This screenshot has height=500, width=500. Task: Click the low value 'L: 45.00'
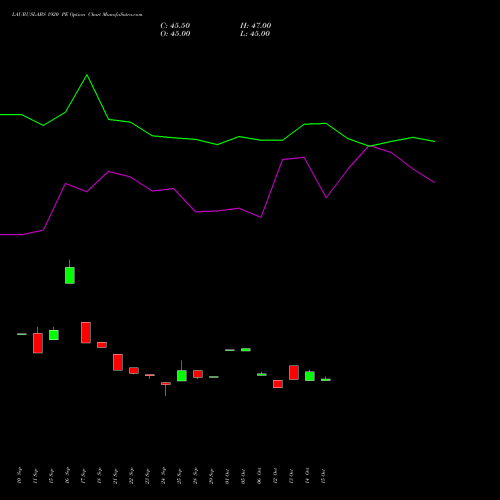(255, 34)
